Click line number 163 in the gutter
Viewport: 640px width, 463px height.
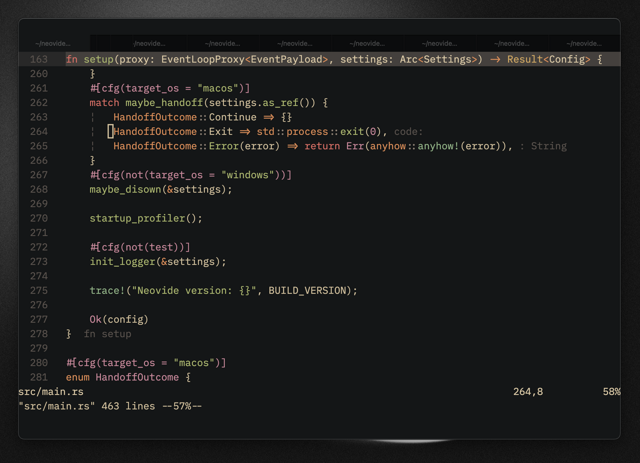(39, 59)
